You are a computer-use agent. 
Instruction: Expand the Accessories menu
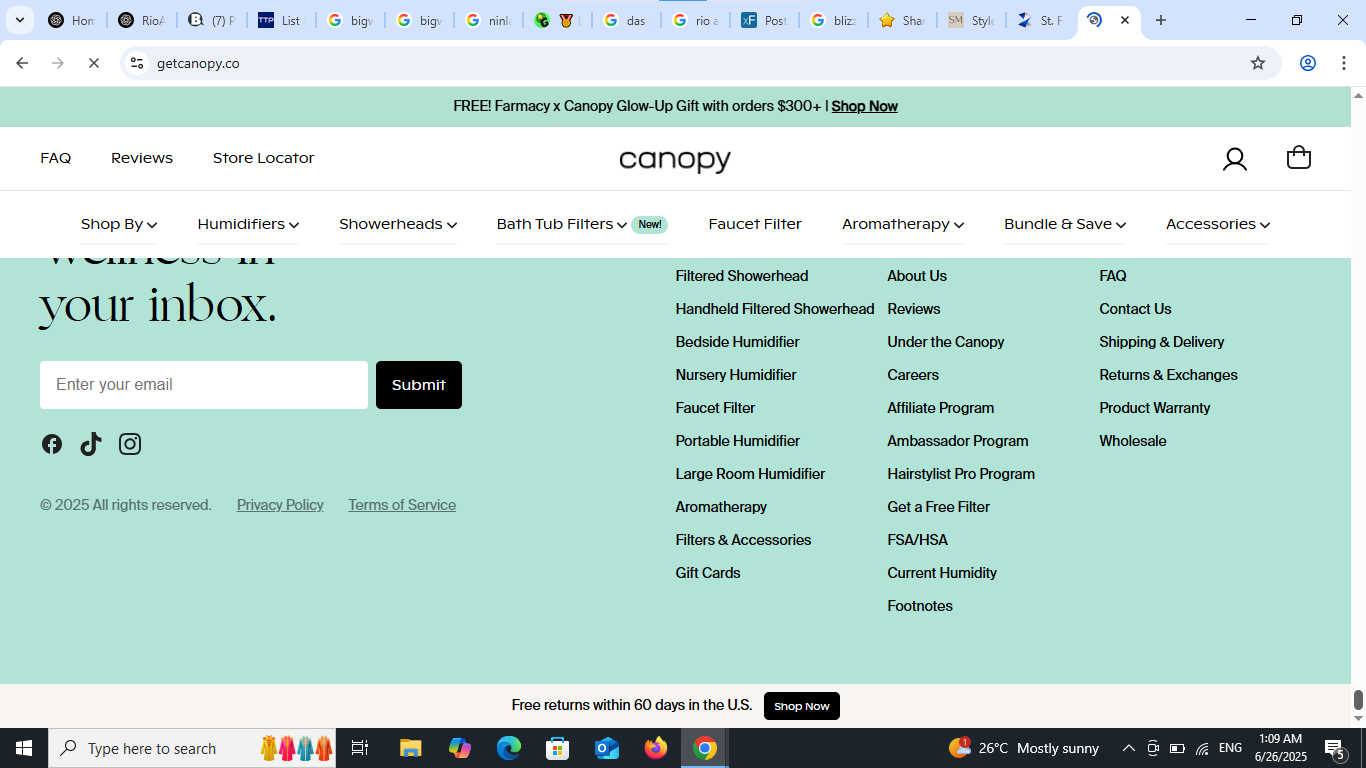(x=1218, y=224)
